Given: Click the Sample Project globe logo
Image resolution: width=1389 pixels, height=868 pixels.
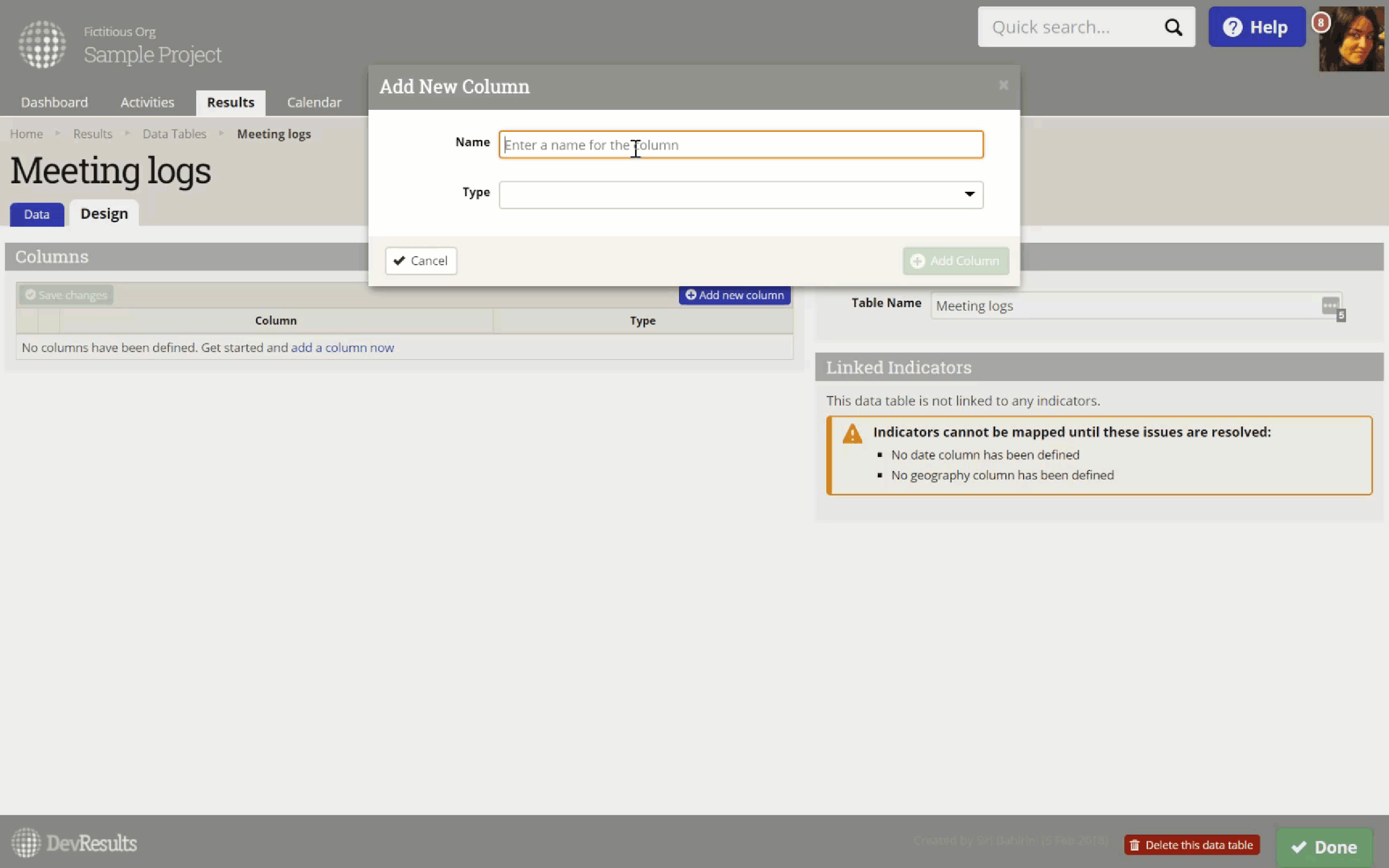Looking at the screenshot, I should [x=42, y=44].
